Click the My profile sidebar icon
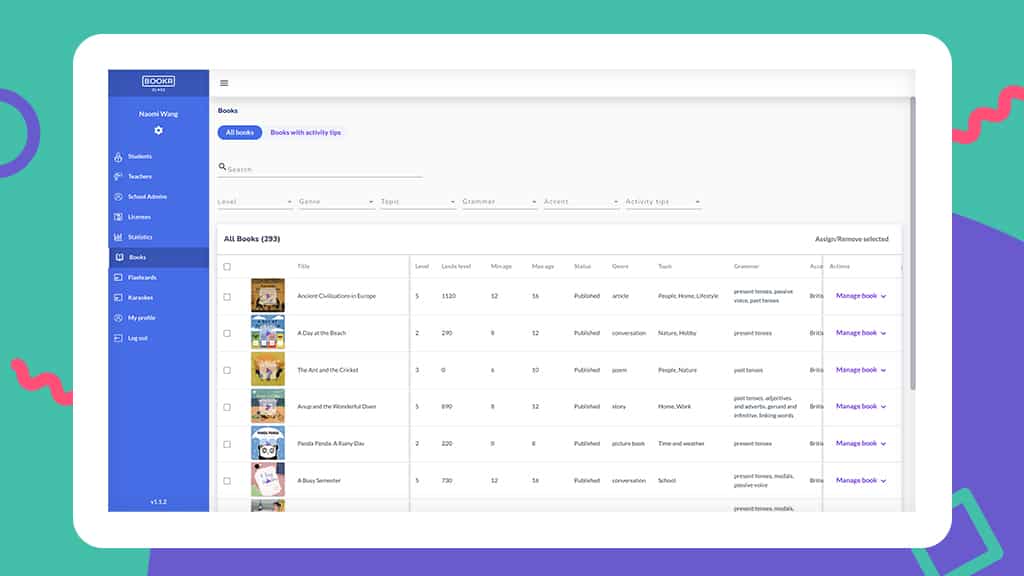 click(x=118, y=318)
